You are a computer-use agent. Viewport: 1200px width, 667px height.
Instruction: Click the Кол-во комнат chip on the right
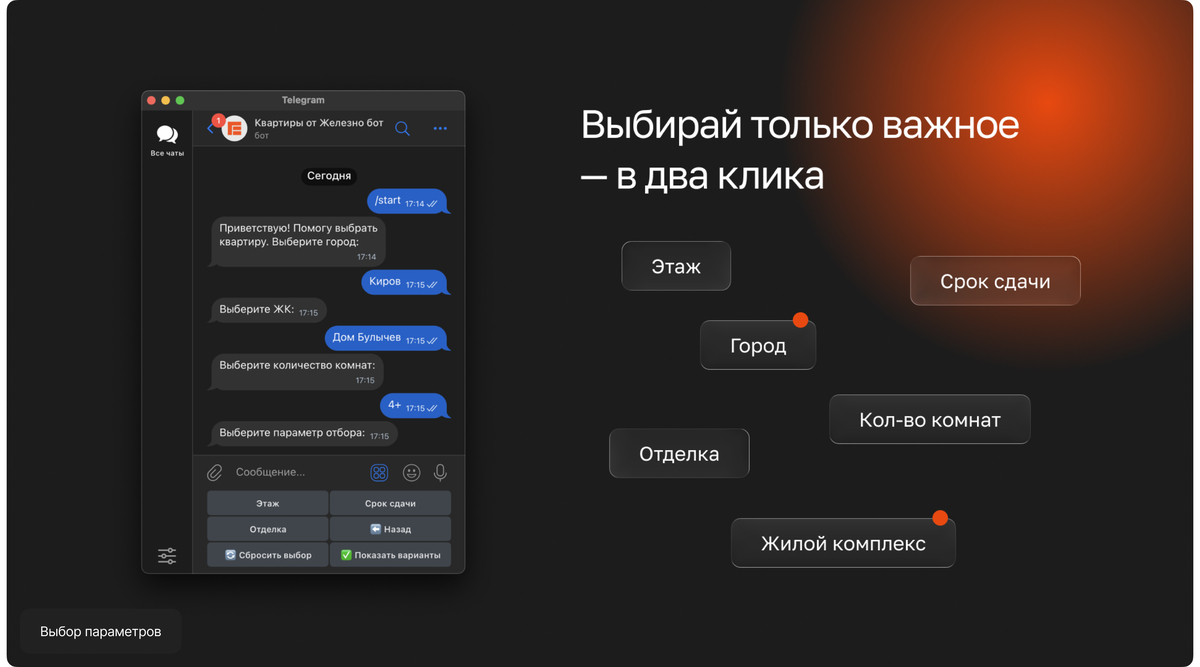pyautogui.click(x=929, y=420)
